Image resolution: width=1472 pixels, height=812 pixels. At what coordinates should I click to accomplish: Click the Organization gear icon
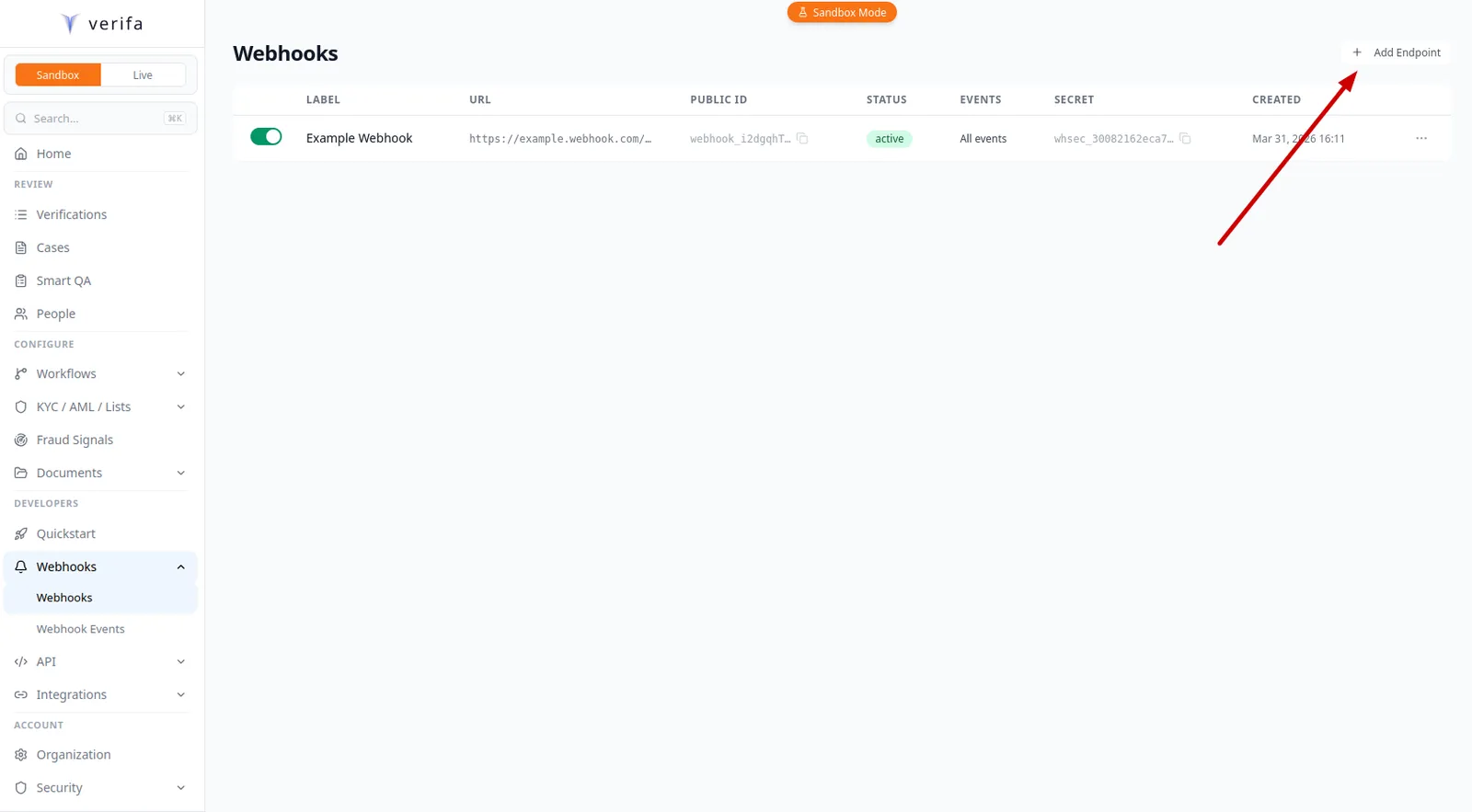(21, 754)
